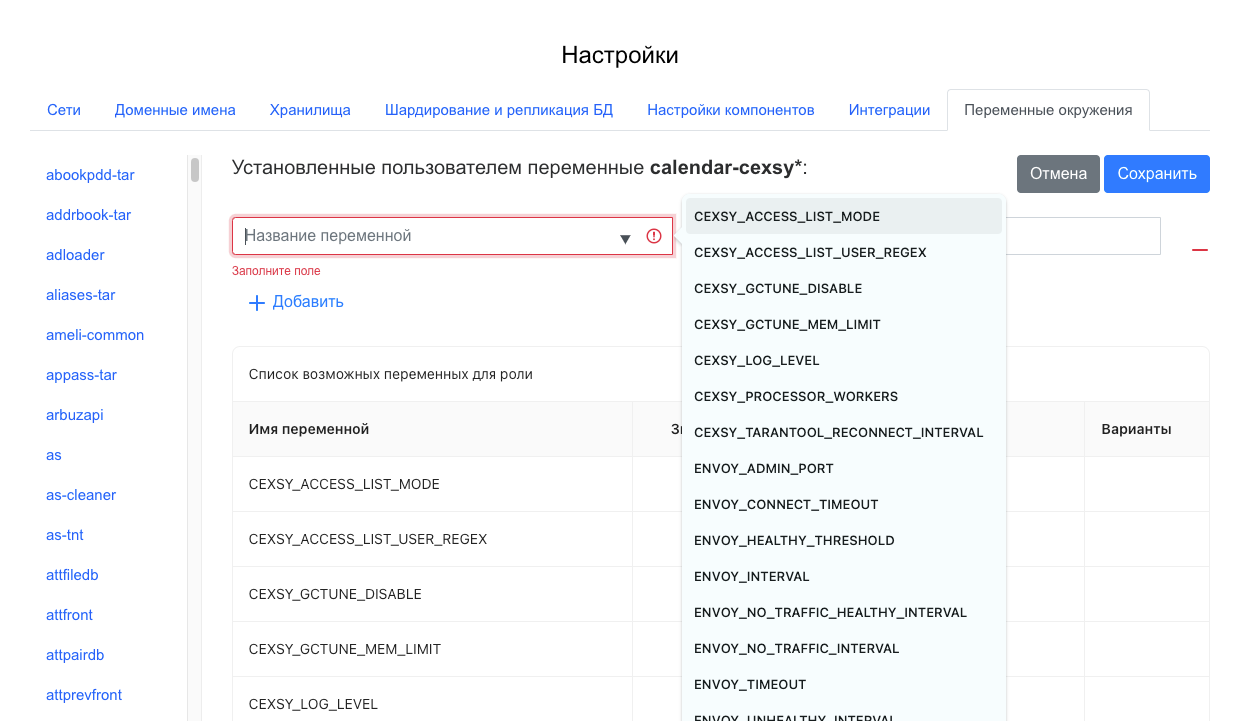Click the red error warning icon in field

pos(654,236)
